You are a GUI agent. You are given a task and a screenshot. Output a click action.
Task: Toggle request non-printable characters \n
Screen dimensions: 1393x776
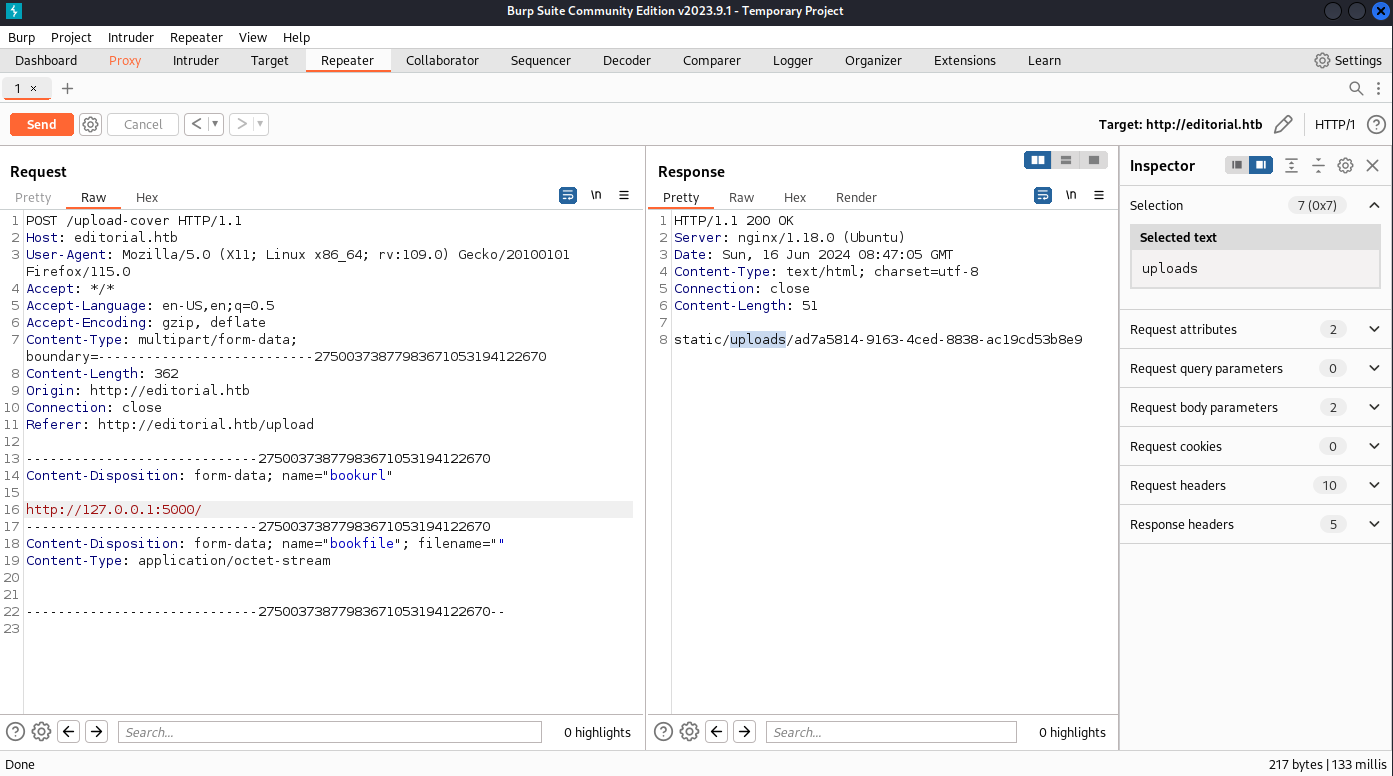click(596, 195)
